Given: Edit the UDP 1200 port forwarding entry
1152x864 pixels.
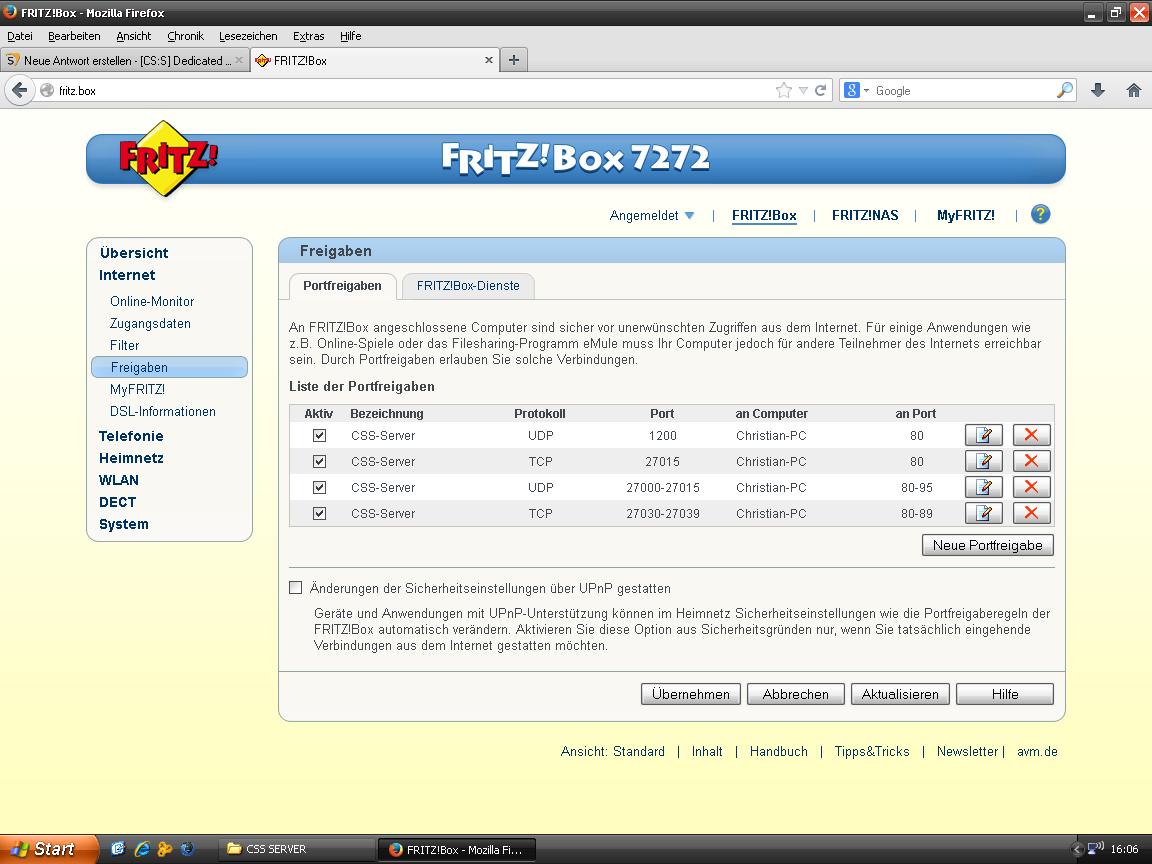Looking at the screenshot, I should [x=983, y=435].
